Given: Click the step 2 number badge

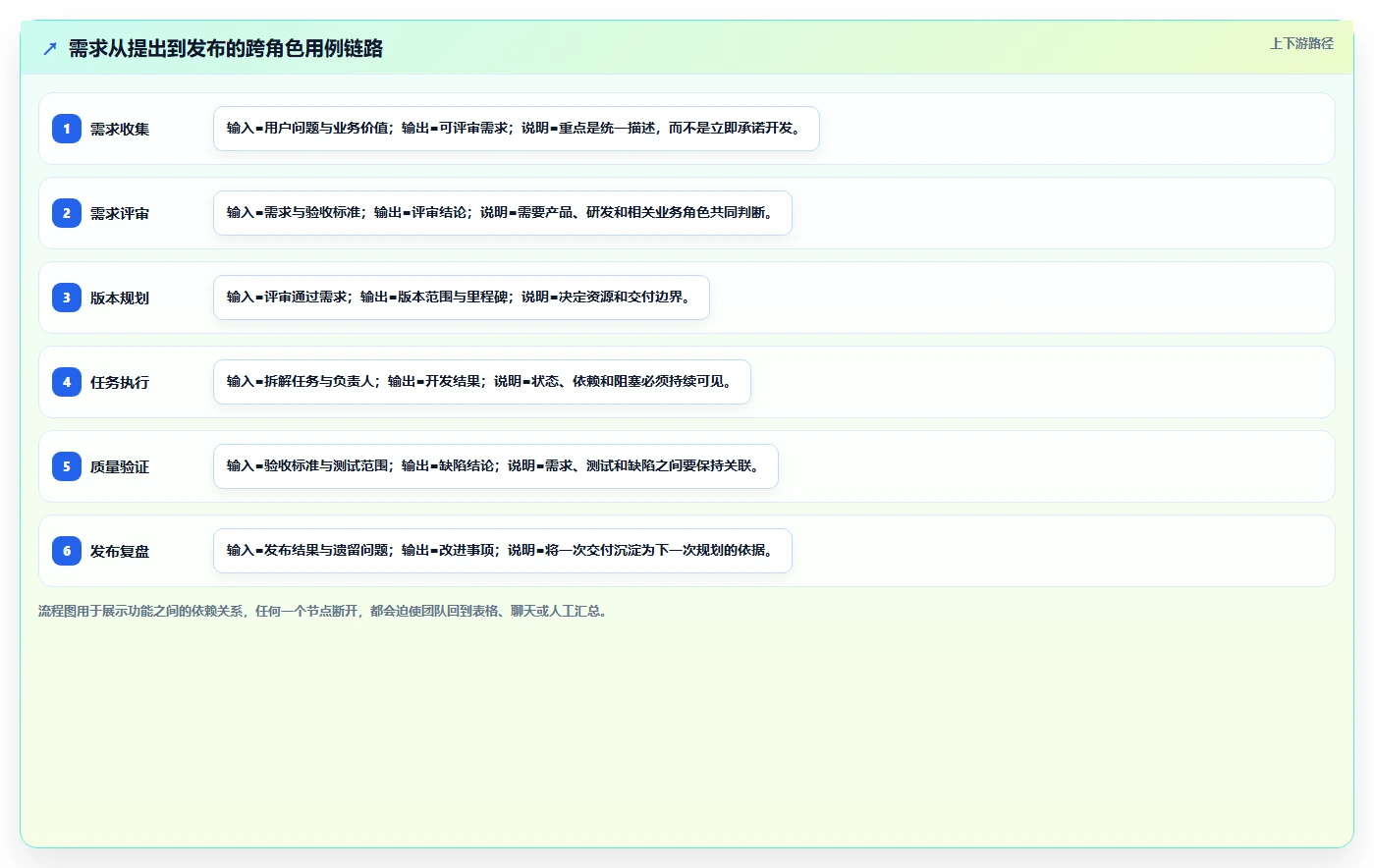Looking at the screenshot, I should pos(67,213).
